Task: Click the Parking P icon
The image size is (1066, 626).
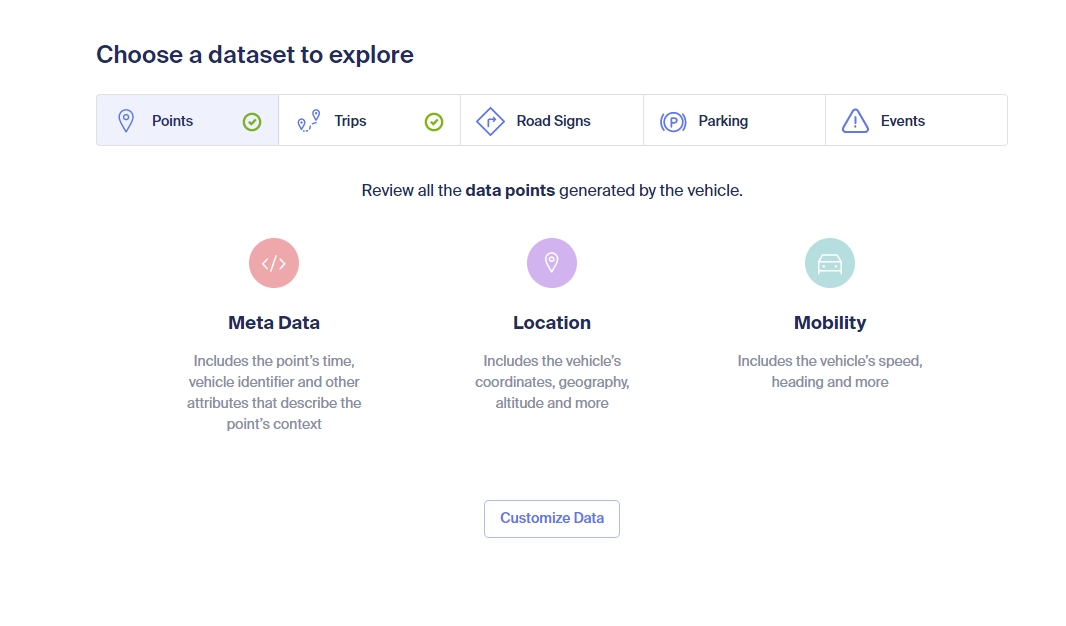Action: point(673,122)
